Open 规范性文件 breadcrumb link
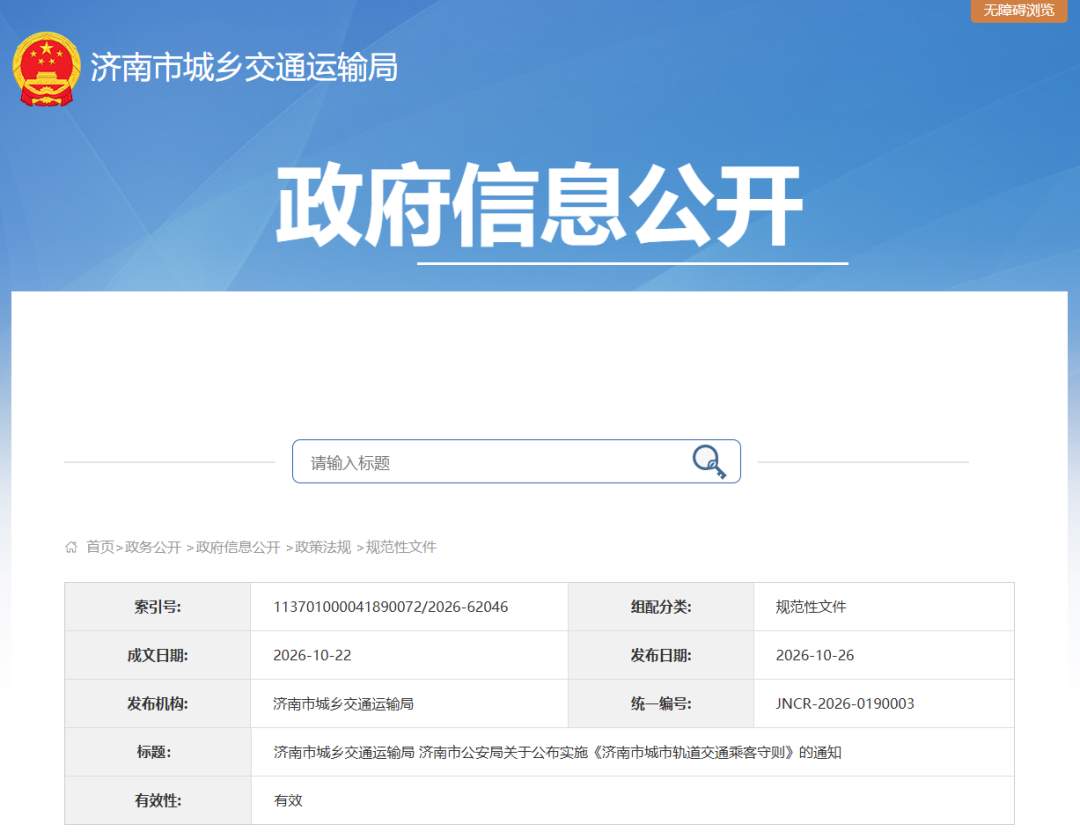The width and height of the screenshot is (1080, 832). coord(401,547)
